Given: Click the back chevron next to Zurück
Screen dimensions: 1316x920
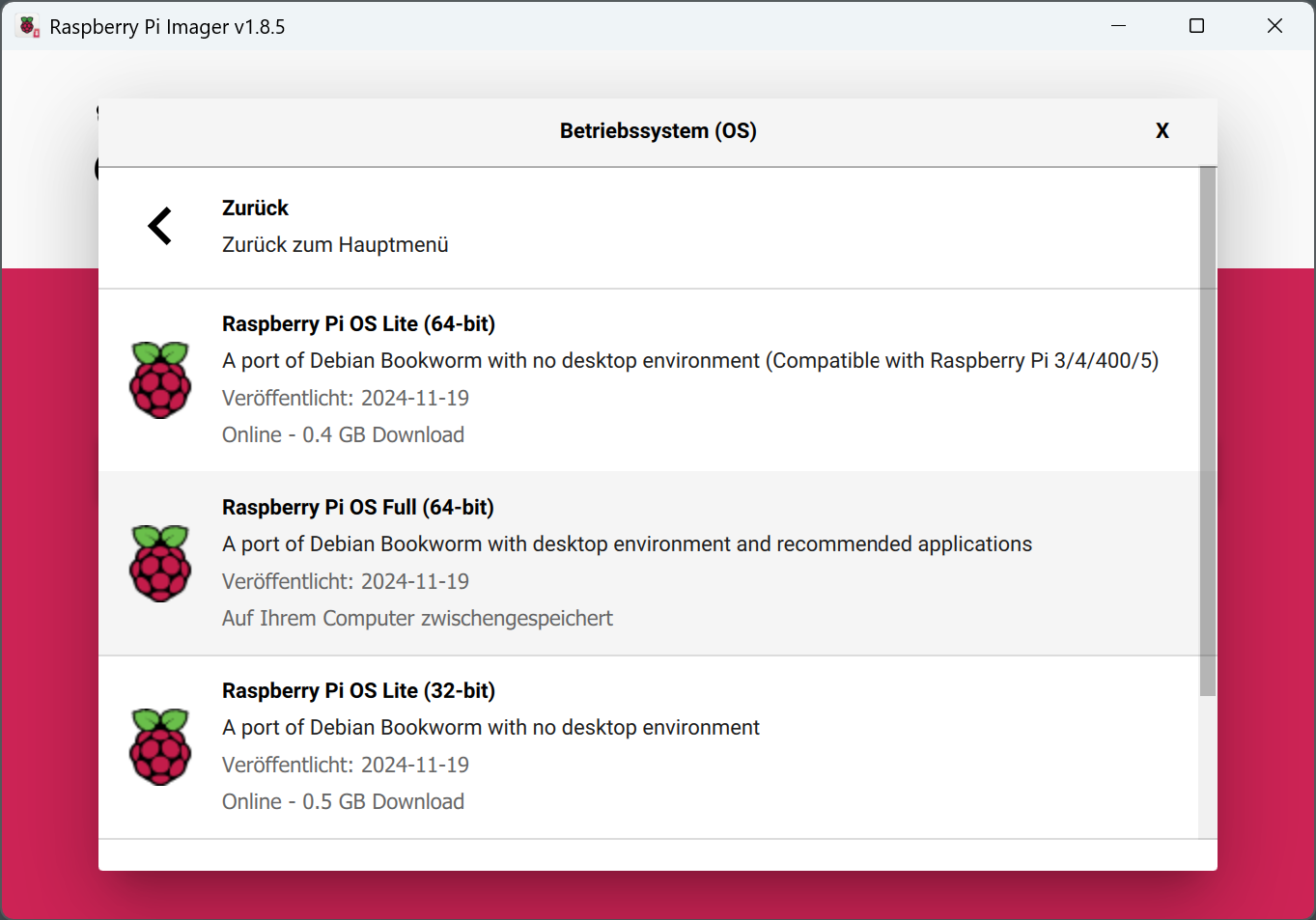Looking at the screenshot, I should click(x=160, y=225).
